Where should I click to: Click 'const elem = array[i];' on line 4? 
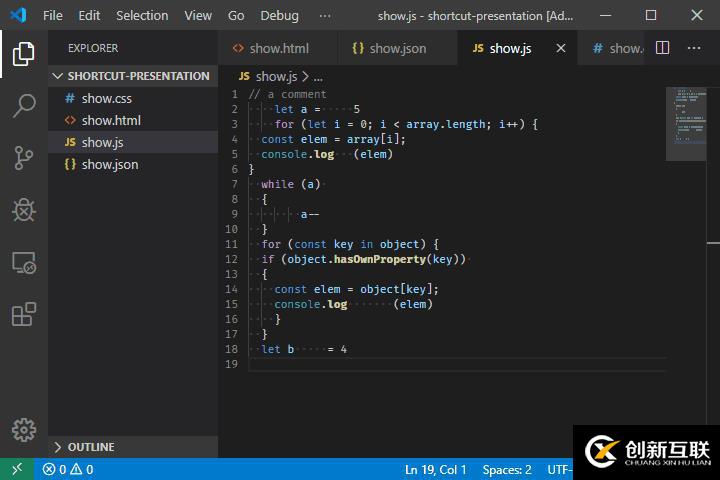(x=333, y=139)
